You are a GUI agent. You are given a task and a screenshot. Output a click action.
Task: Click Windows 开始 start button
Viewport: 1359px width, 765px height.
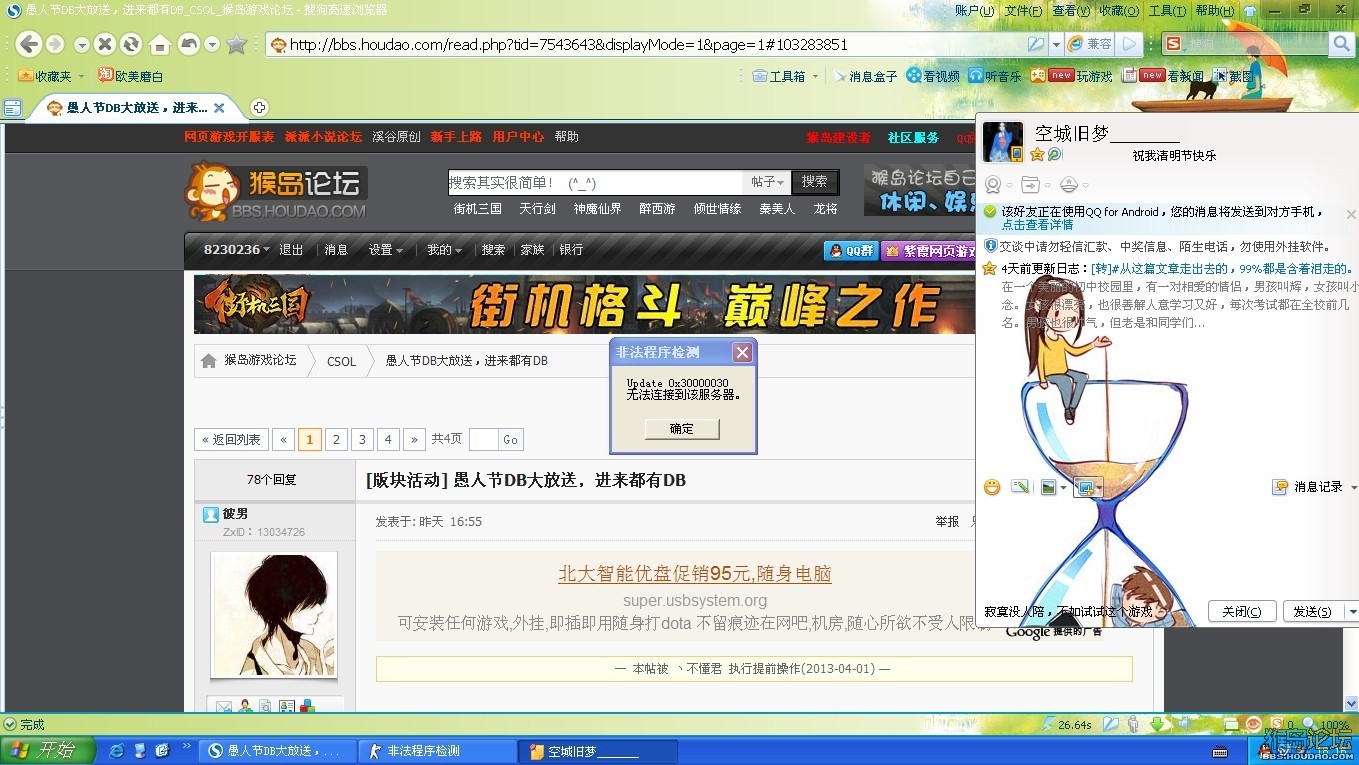click(48, 750)
